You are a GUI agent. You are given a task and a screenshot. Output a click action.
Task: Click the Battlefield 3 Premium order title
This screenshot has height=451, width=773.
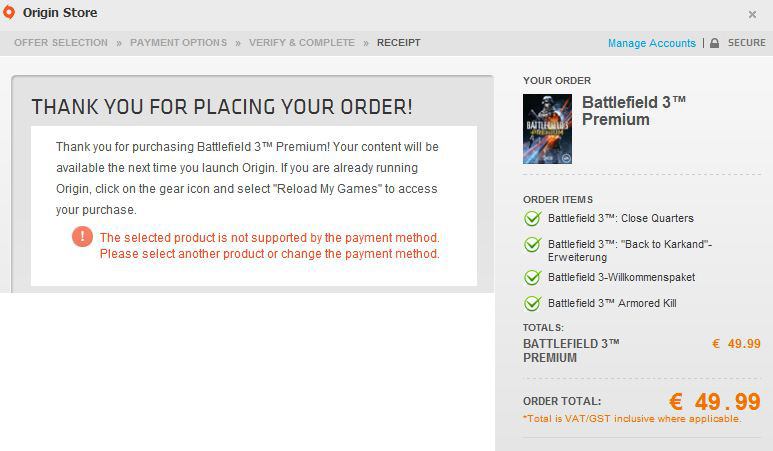point(634,111)
